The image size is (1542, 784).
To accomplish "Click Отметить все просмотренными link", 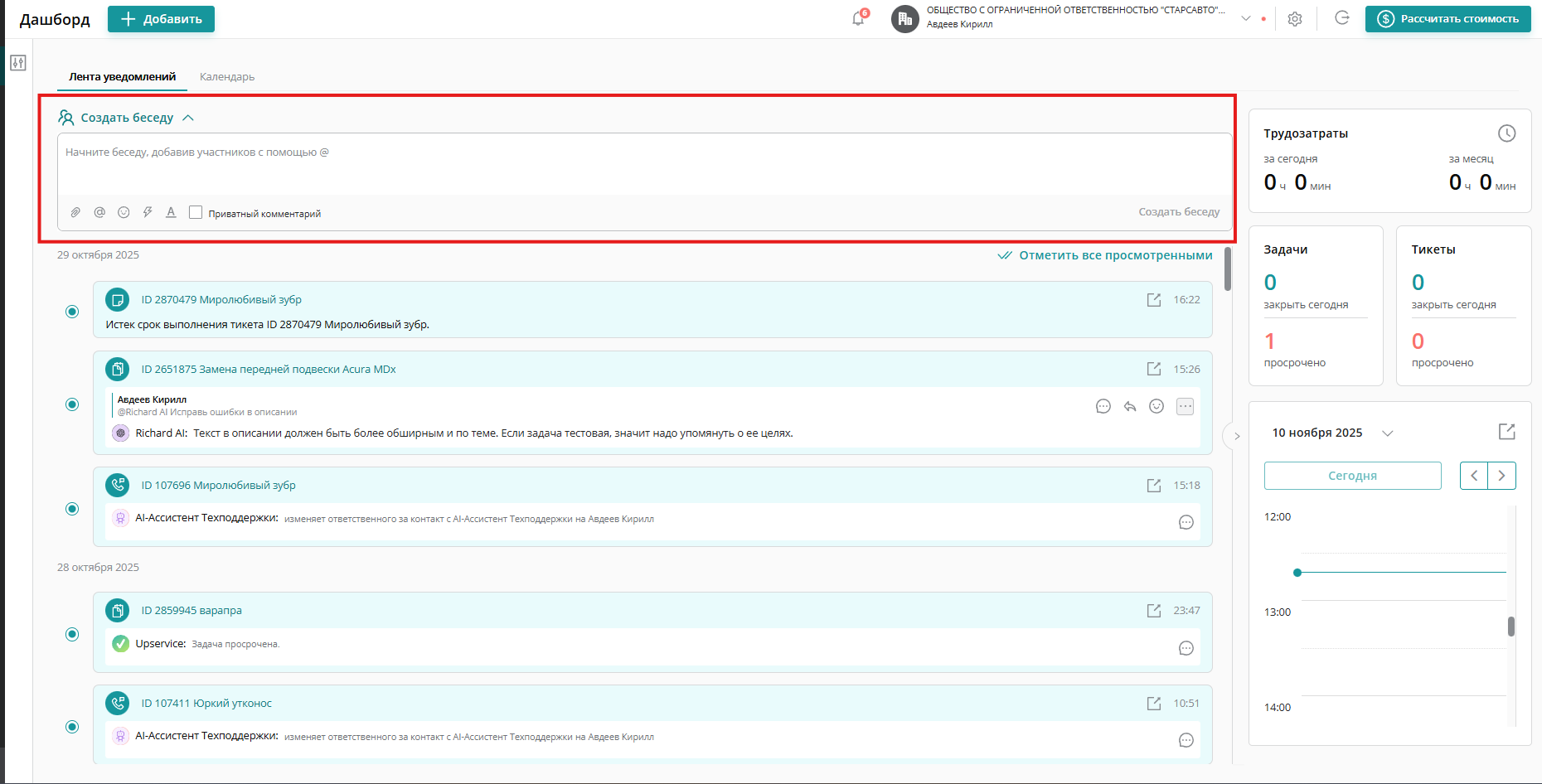I will pos(1115,255).
